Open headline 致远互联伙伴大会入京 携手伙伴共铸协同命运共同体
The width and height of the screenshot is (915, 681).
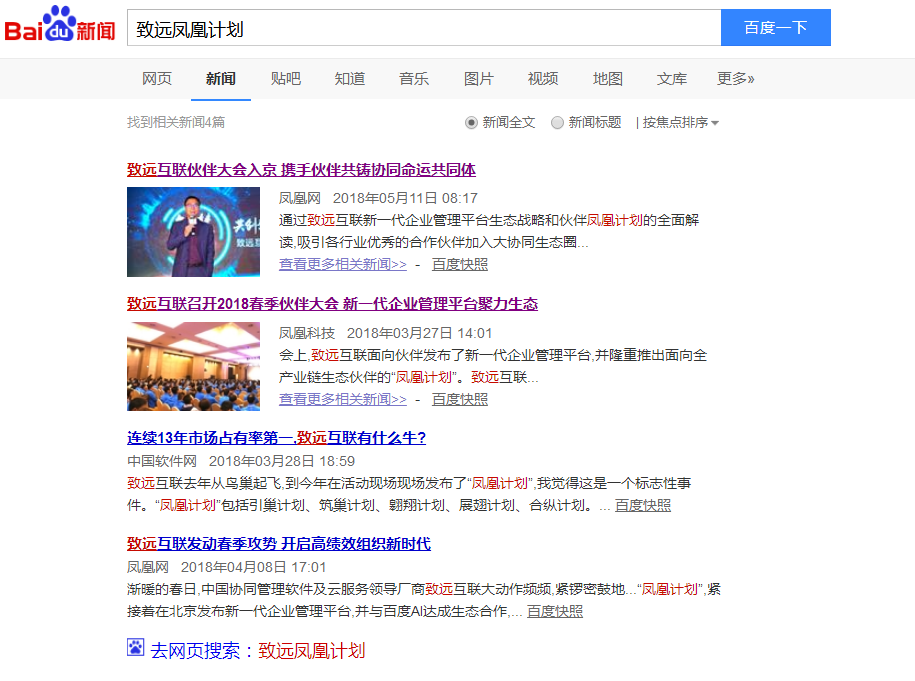click(x=301, y=170)
